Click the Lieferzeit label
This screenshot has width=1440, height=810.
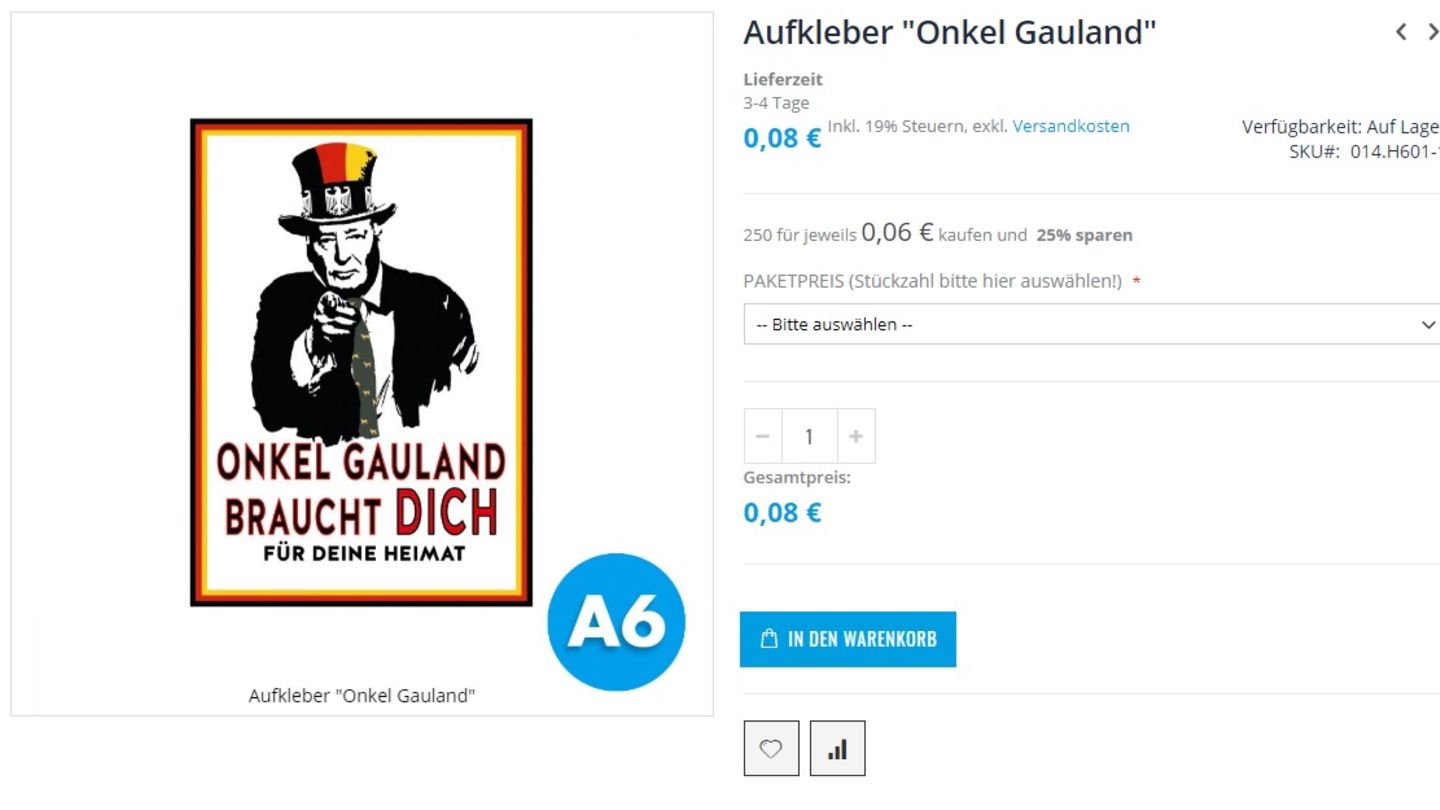(783, 79)
